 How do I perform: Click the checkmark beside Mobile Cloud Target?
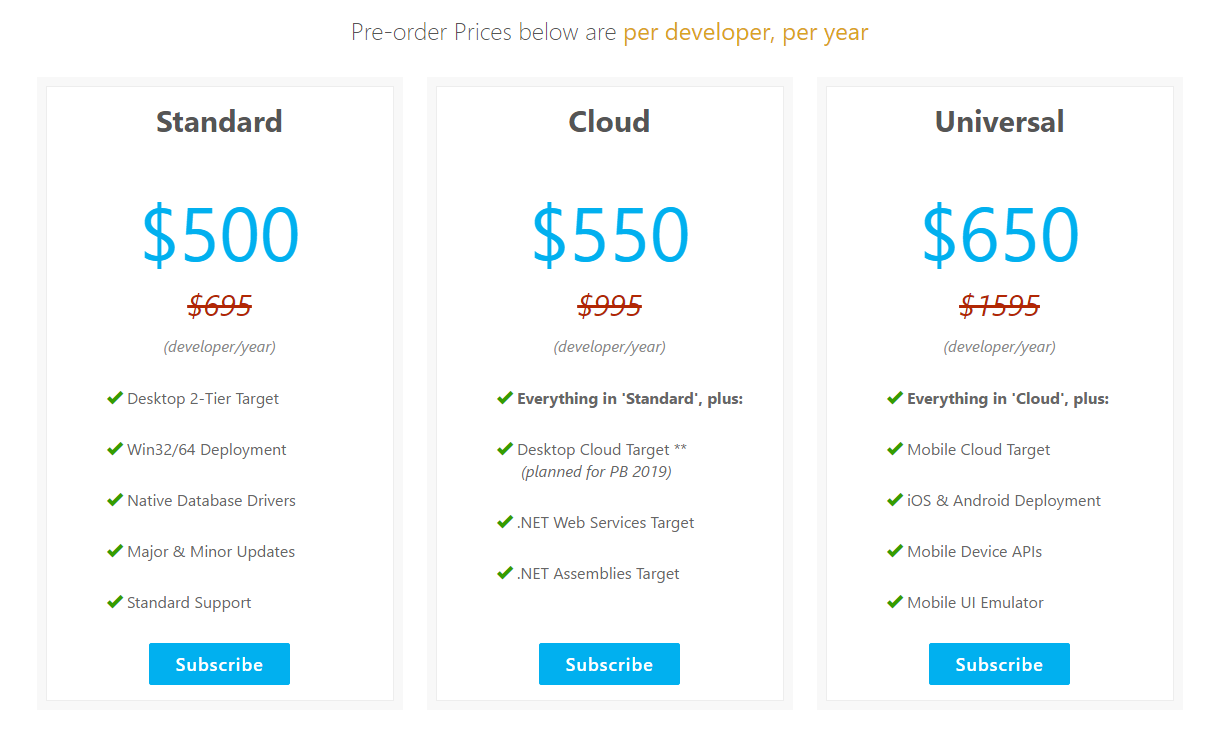pyautogui.click(x=895, y=449)
